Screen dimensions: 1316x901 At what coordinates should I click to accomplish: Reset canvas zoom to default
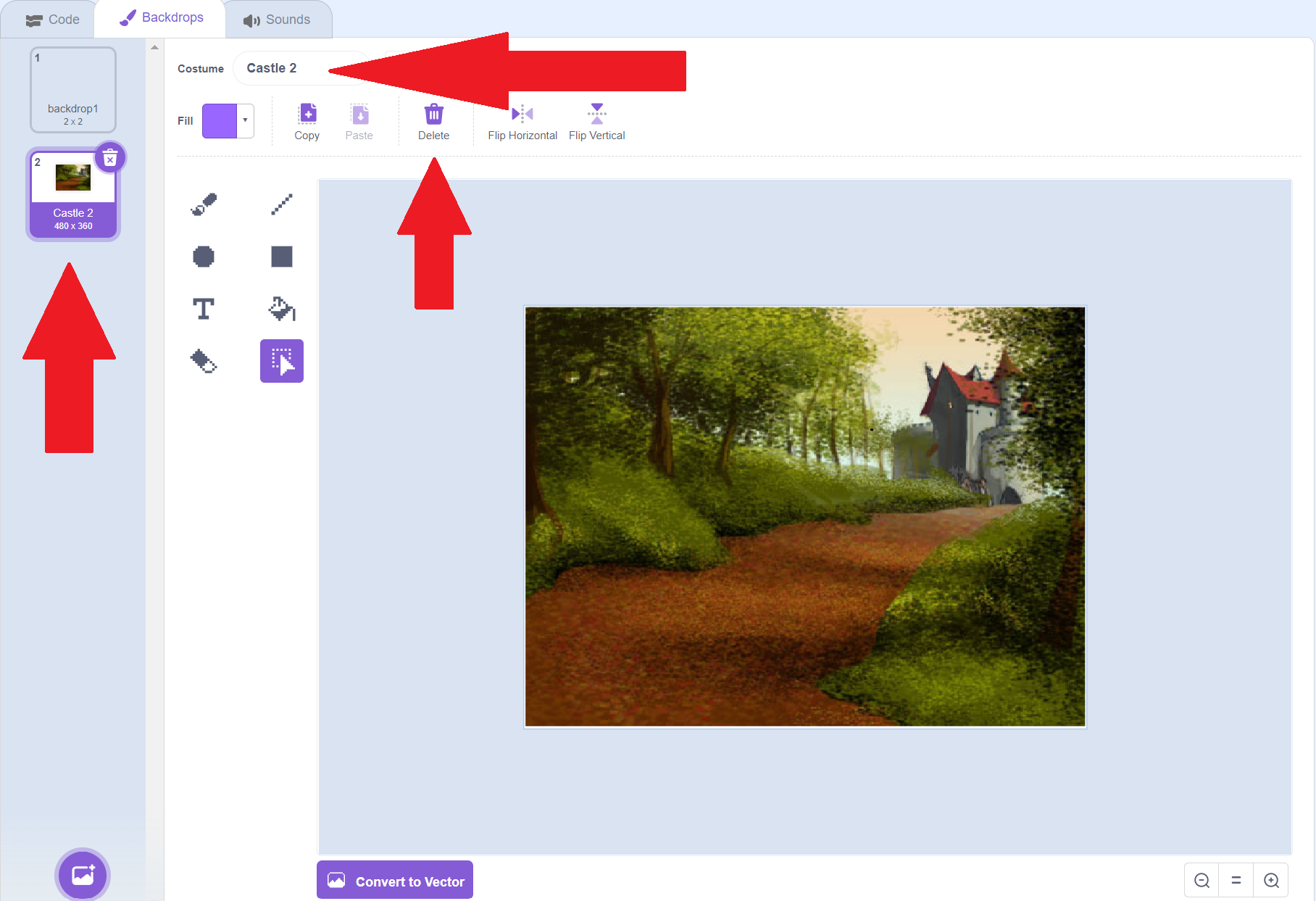(x=1236, y=880)
